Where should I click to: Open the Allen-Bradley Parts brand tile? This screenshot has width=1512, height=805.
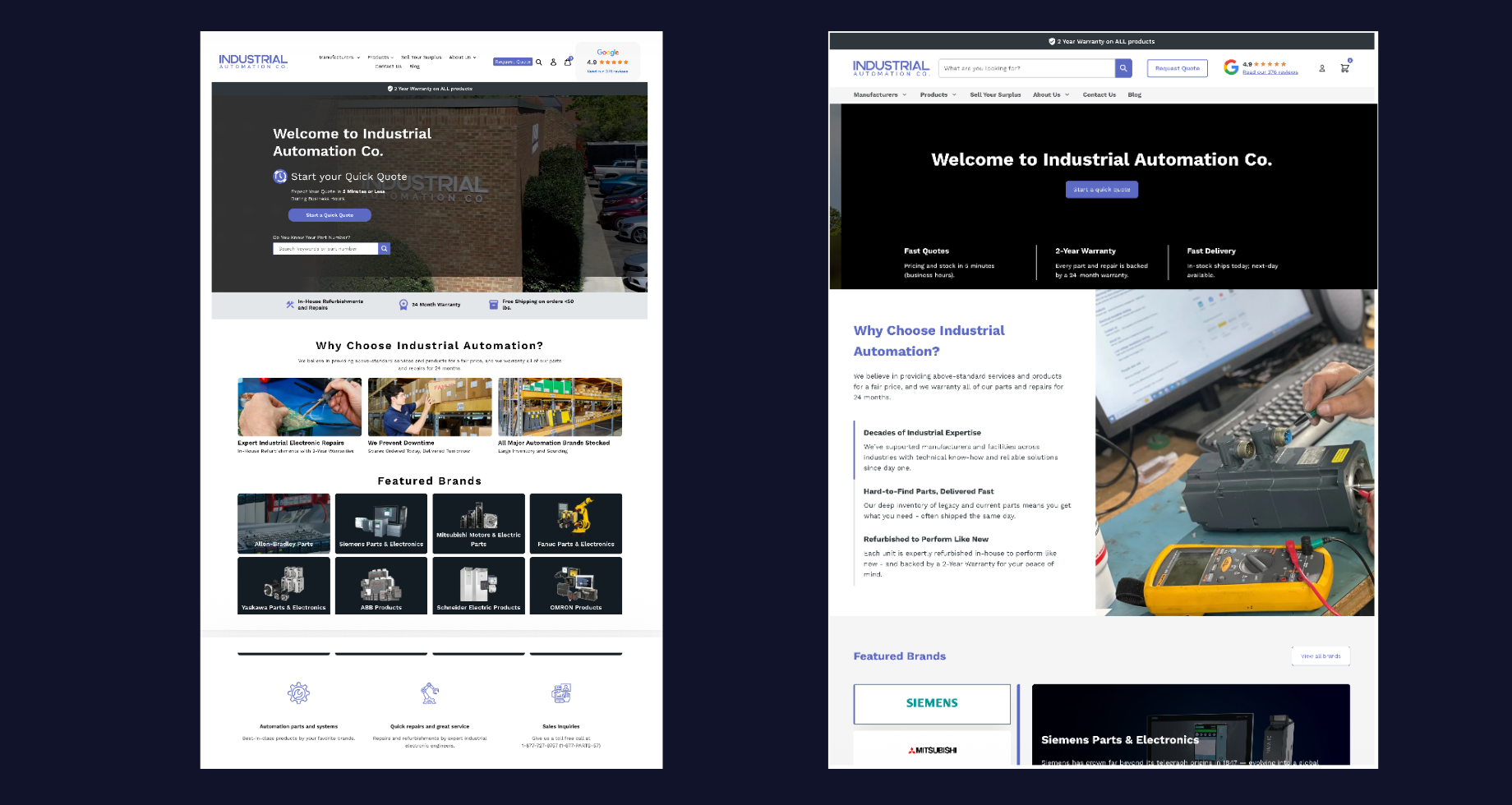click(283, 523)
